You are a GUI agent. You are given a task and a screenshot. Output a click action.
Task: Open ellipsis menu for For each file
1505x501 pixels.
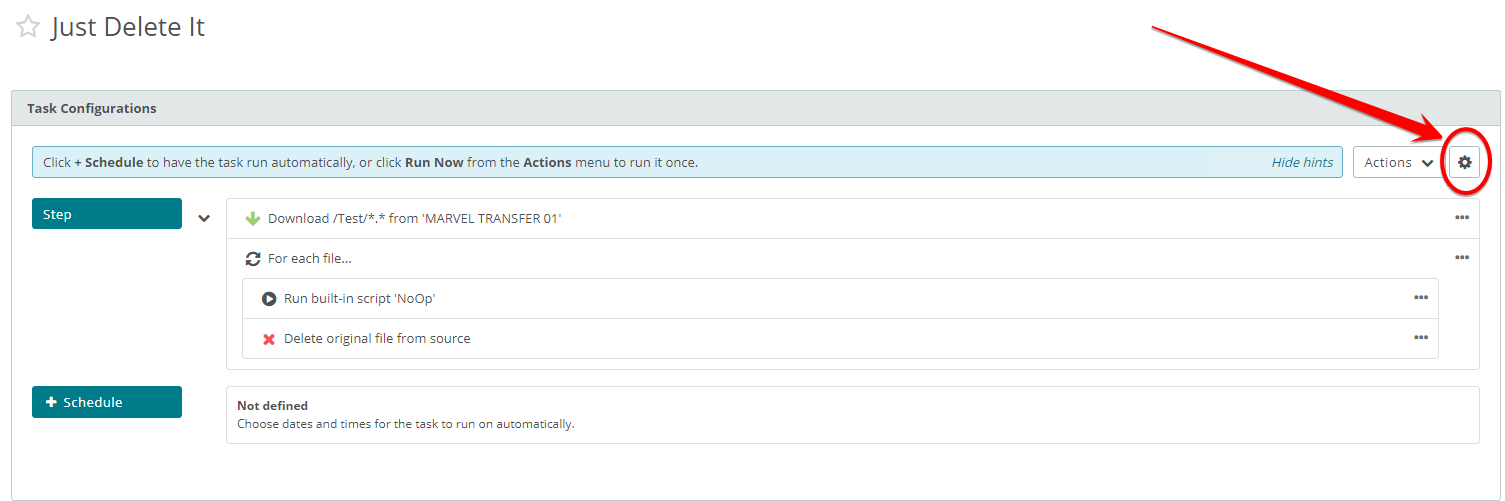(1462, 257)
